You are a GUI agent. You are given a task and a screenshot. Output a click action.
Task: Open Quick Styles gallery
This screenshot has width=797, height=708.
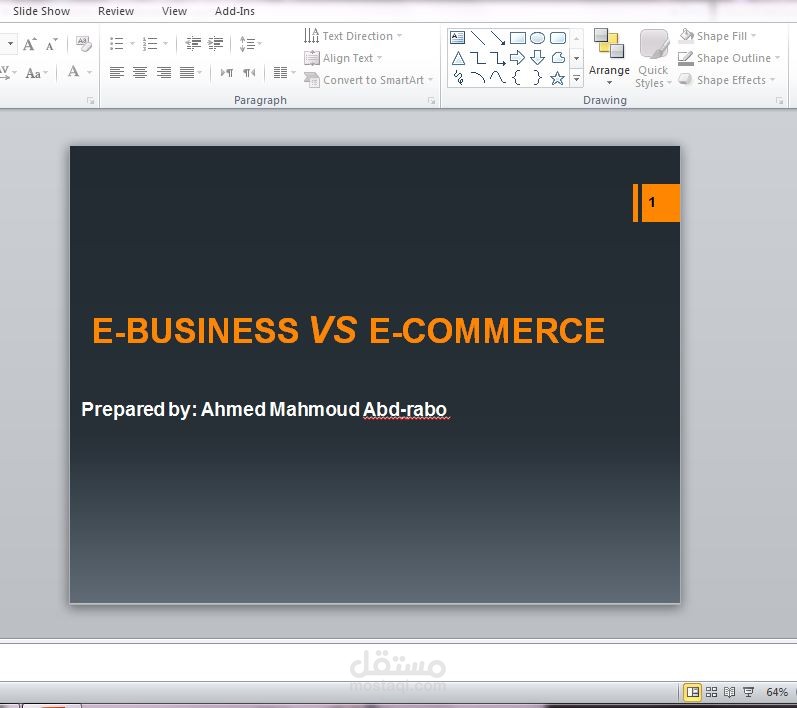(x=653, y=58)
